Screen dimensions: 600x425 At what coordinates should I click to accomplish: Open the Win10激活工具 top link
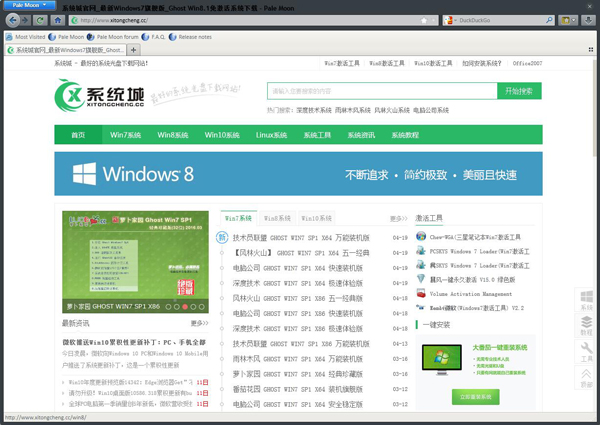coord(433,63)
